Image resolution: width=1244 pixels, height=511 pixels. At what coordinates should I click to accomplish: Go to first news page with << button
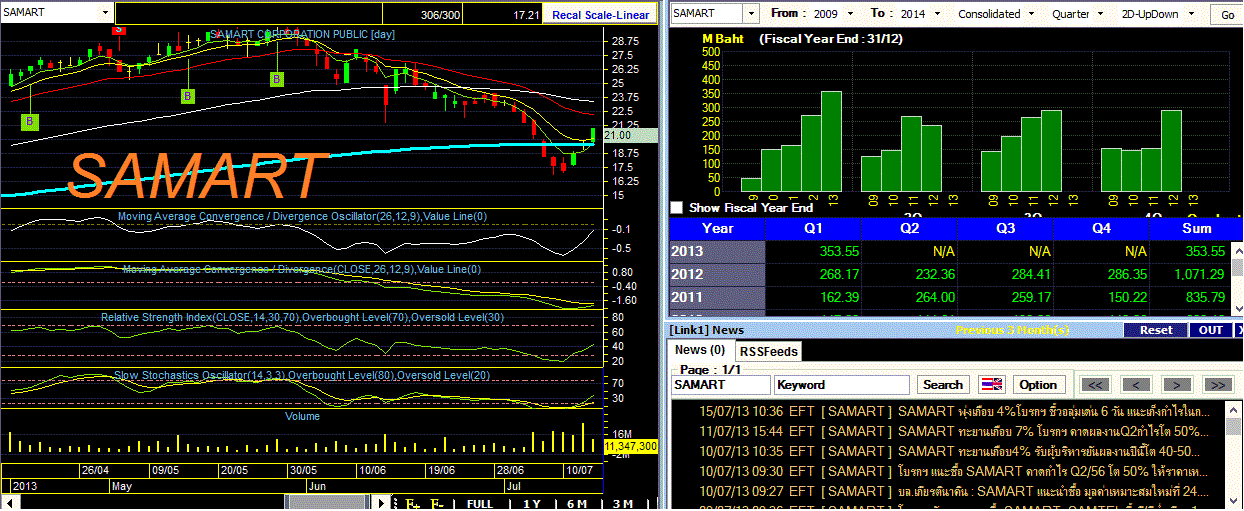click(1096, 385)
